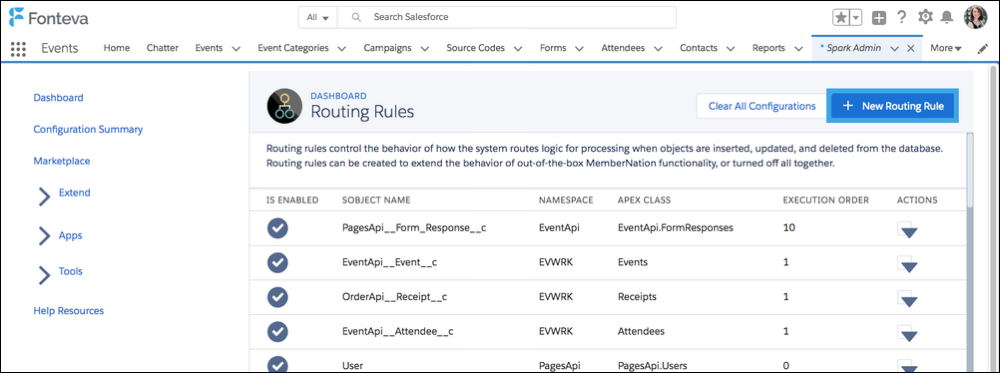Open the Forms tab chevron

pos(579,48)
